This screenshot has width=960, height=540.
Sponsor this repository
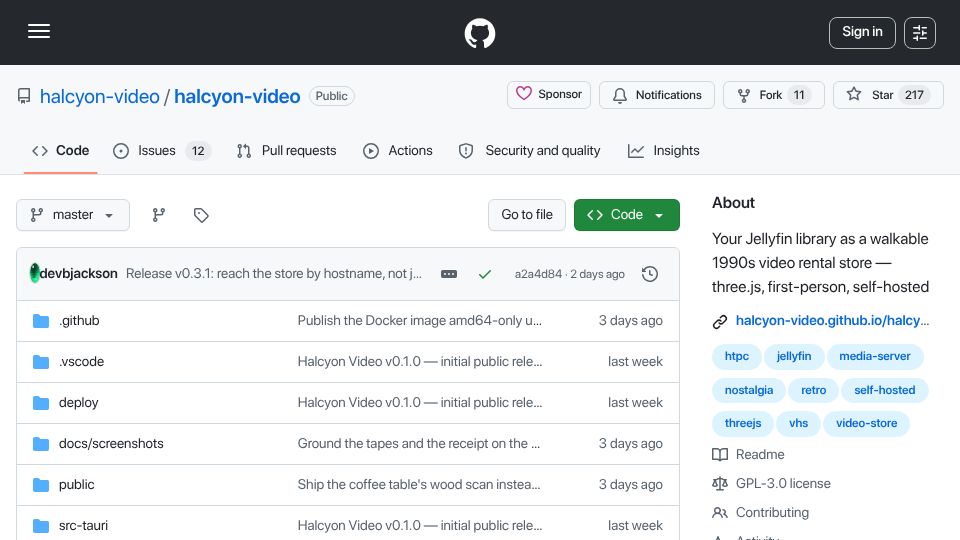549,95
